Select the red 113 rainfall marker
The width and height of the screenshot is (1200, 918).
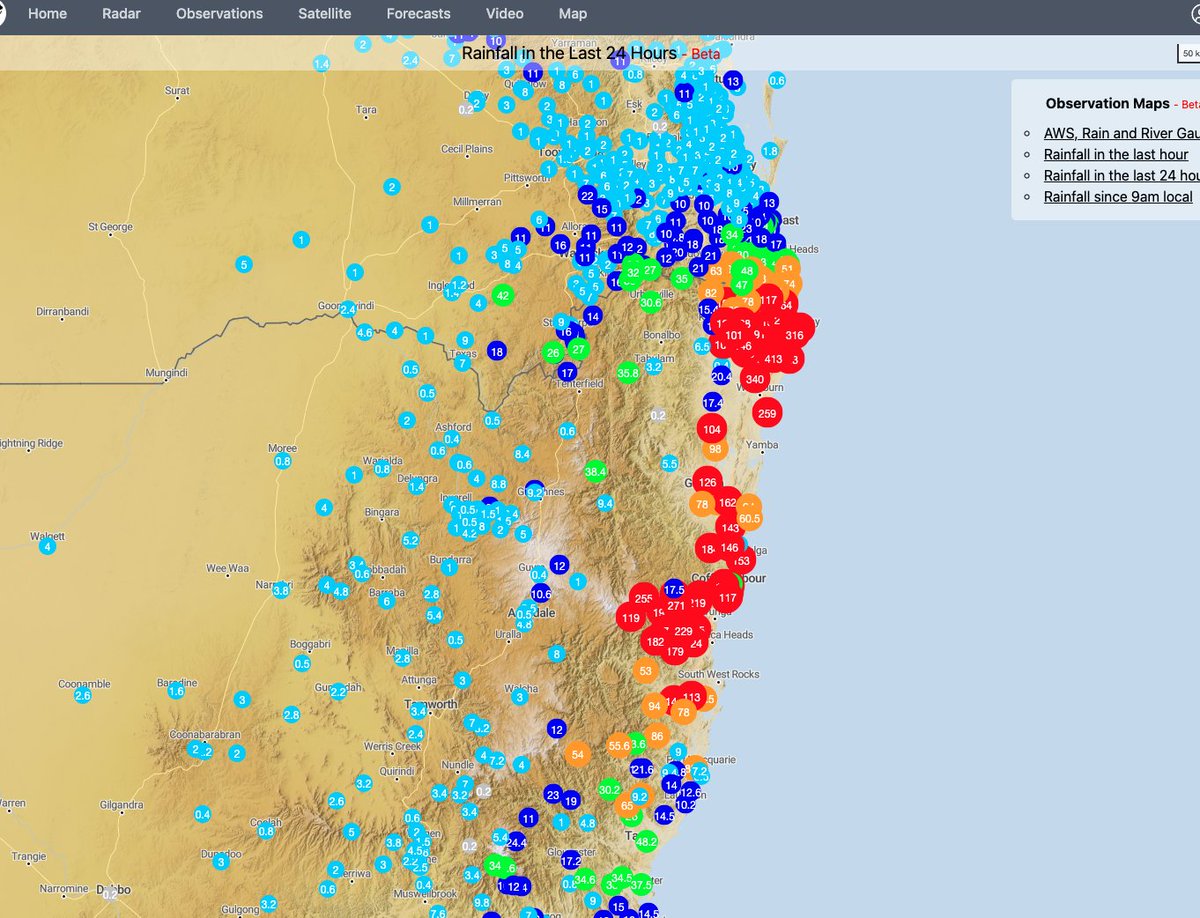pos(692,697)
